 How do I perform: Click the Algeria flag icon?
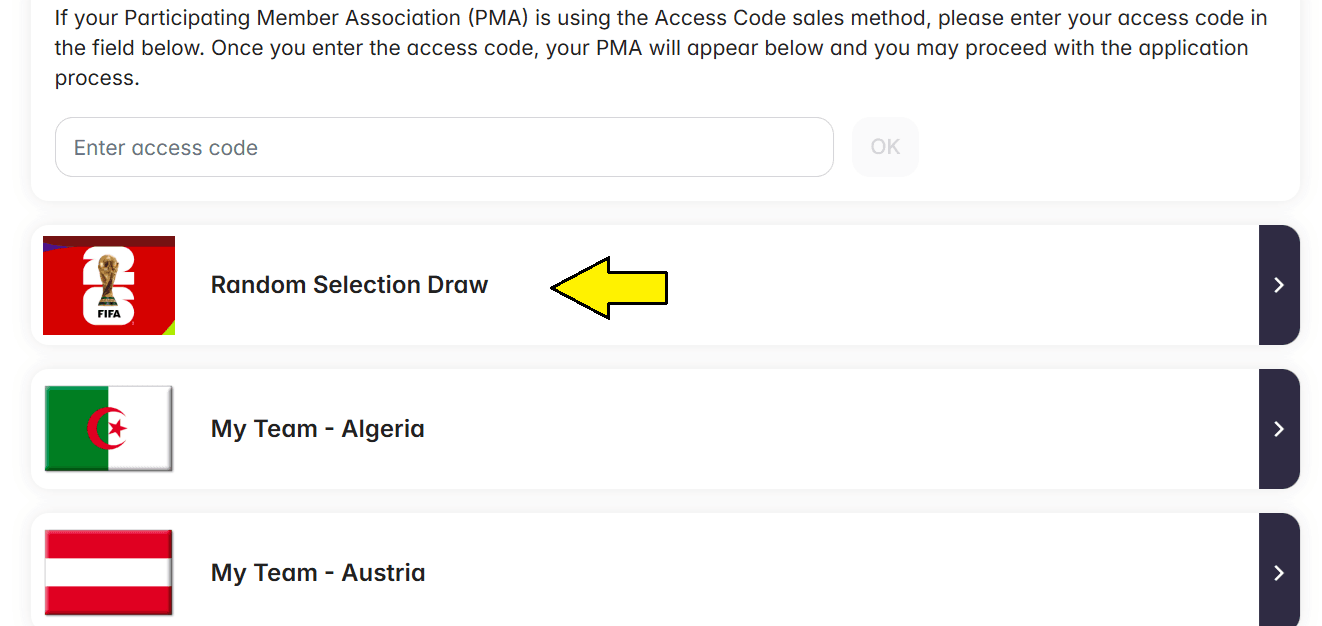tap(109, 429)
